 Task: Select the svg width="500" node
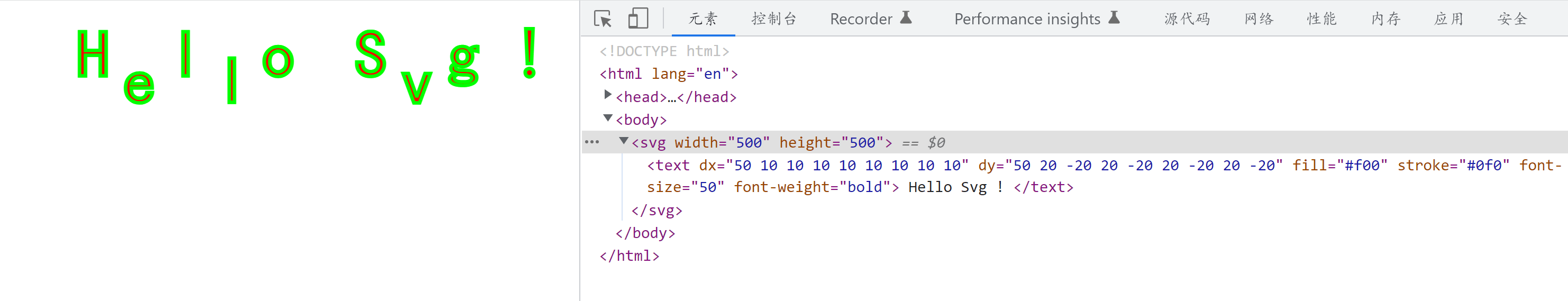point(761,142)
